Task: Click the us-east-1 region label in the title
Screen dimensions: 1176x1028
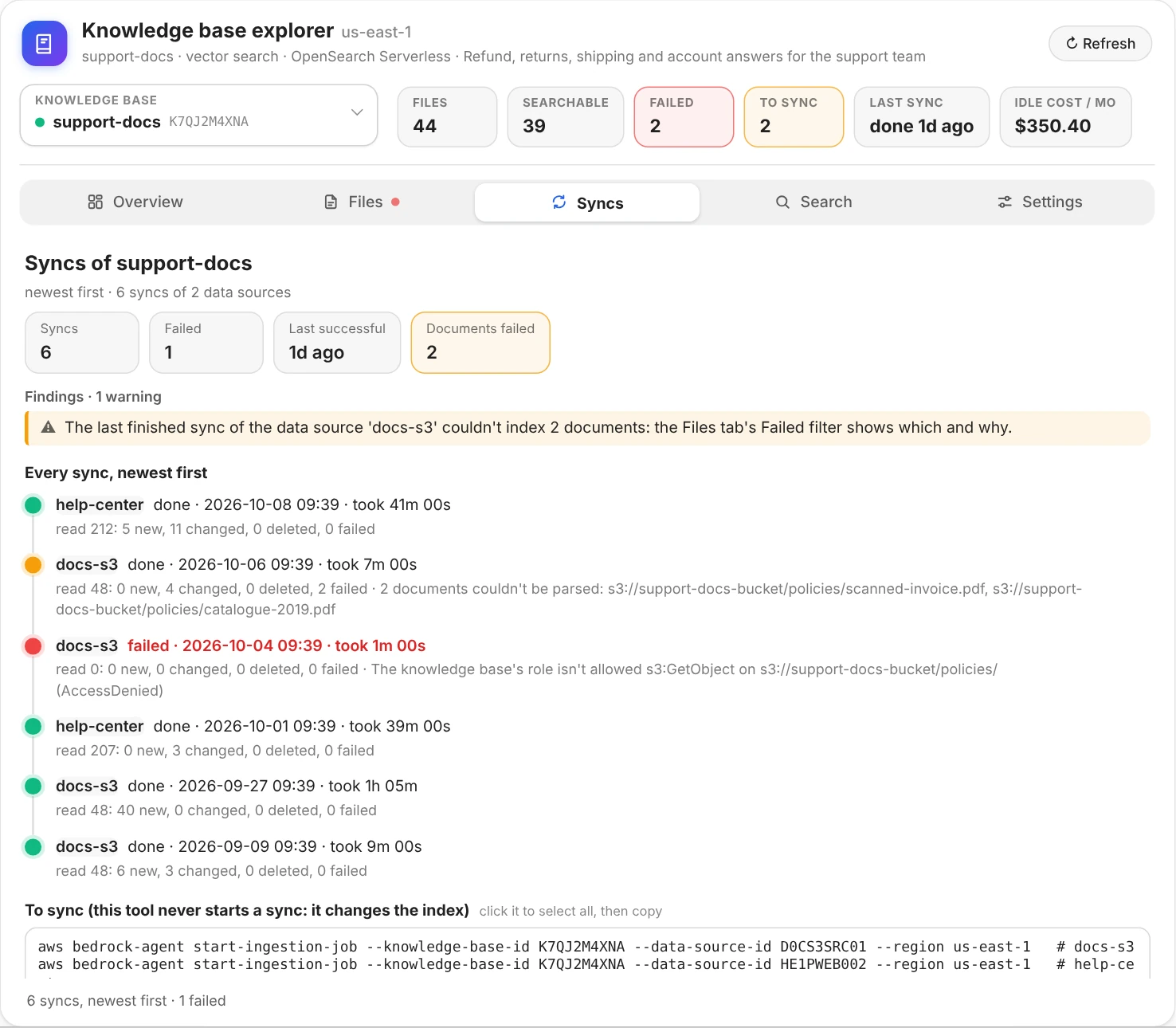Action: [x=376, y=33]
